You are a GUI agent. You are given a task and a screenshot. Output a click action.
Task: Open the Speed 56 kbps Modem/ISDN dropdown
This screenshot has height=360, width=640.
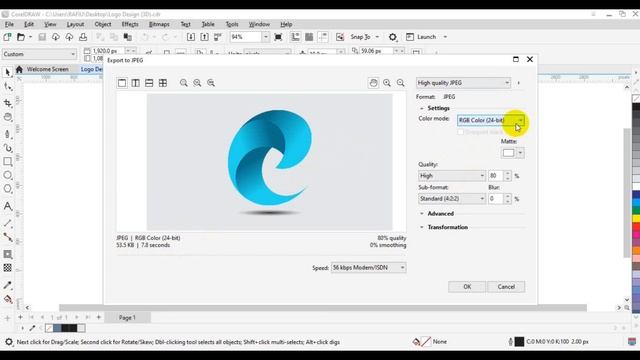click(368, 267)
